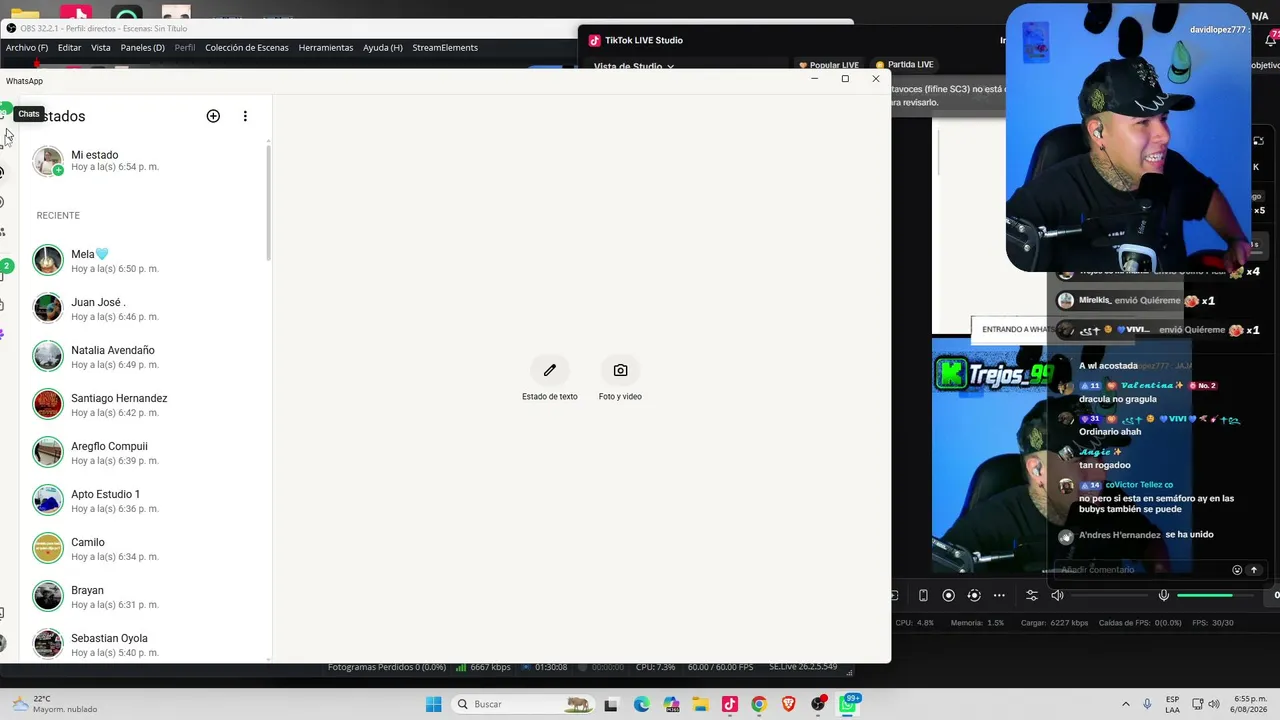Open ESP LAA language switcher

(x=1172, y=704)
